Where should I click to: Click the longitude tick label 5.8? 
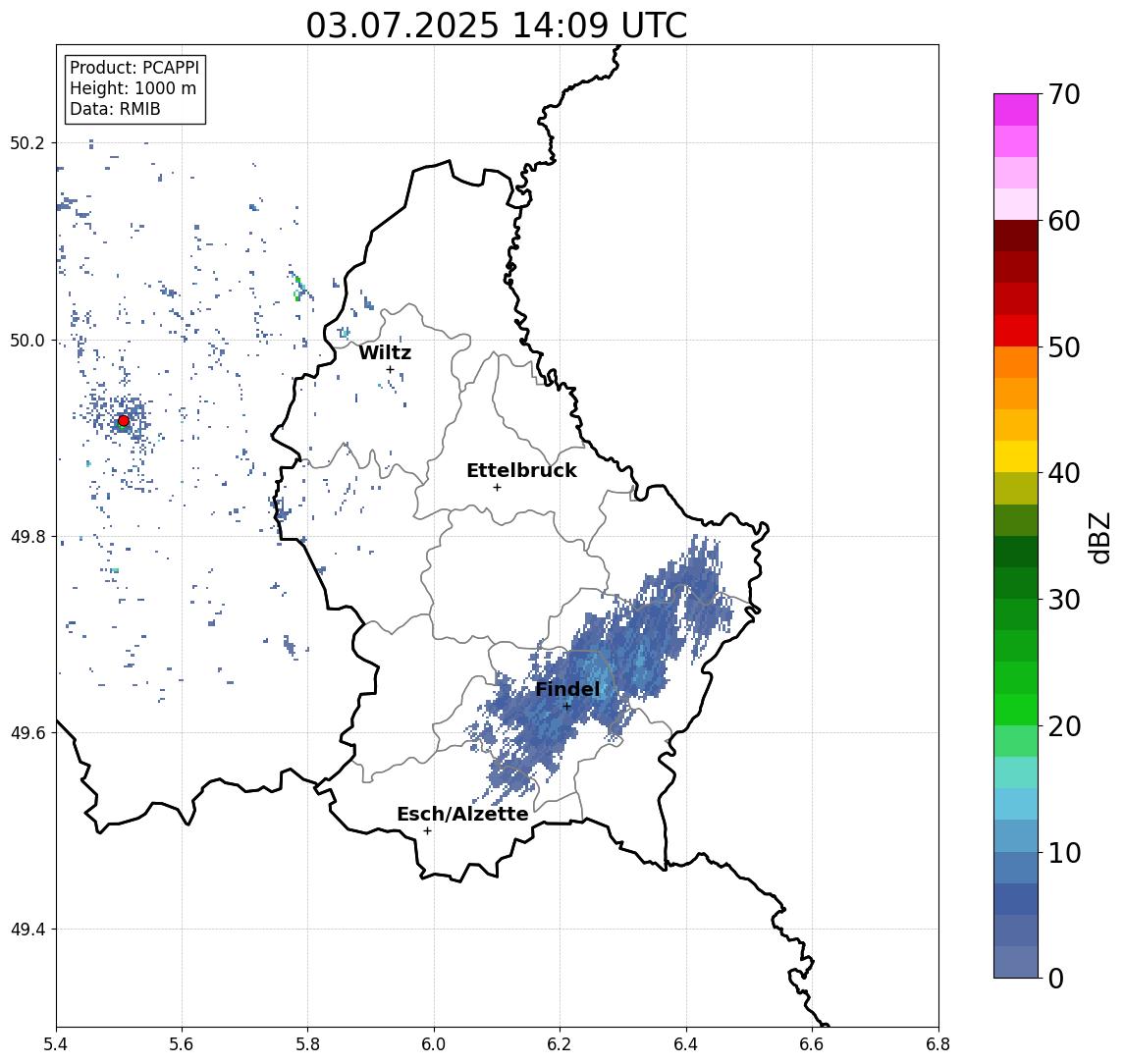point(307,1044)
